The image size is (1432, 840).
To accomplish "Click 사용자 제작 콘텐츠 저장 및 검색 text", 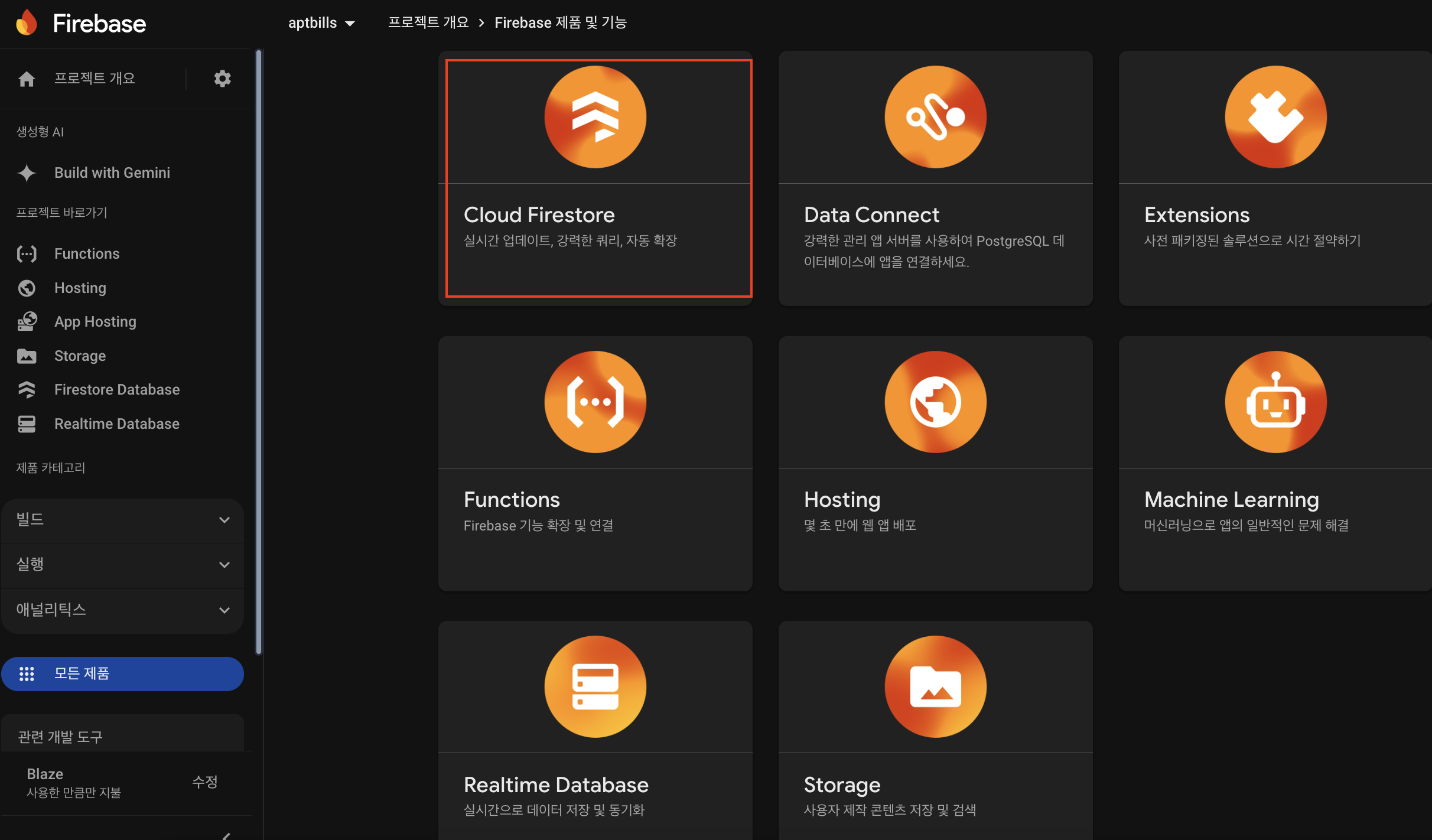I will click(890, 810).
